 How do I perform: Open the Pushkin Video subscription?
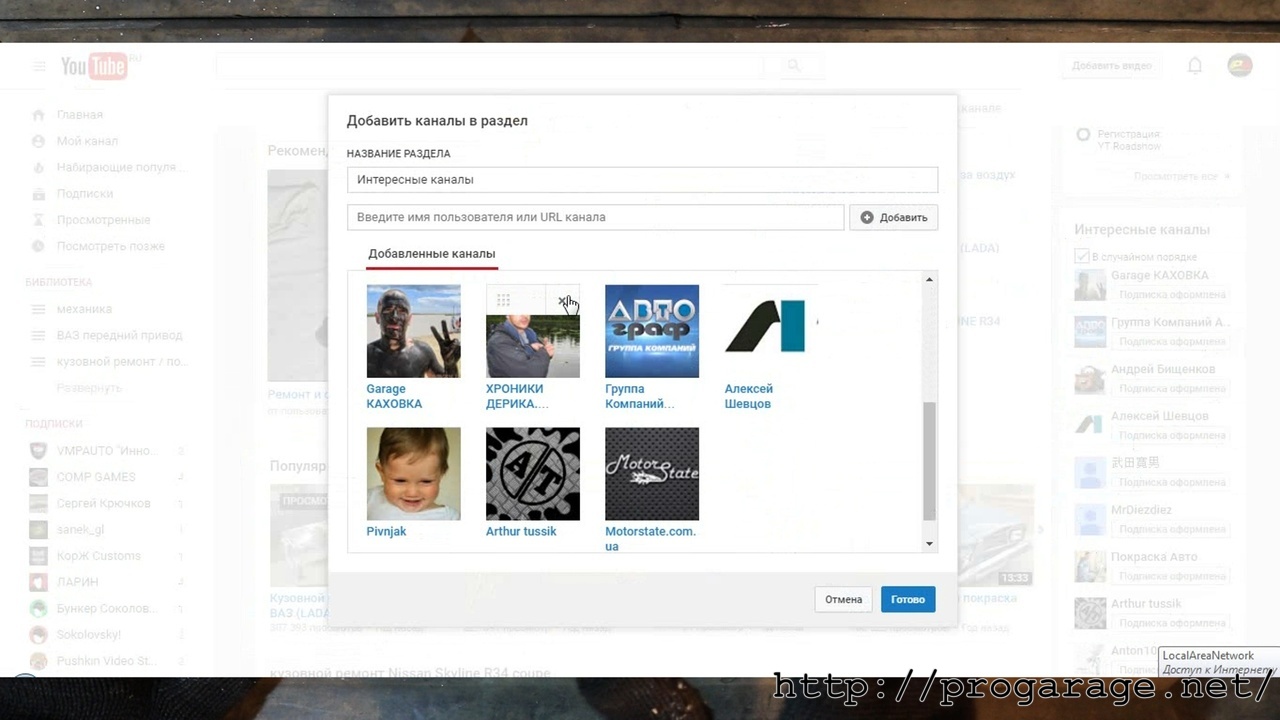point(106,661)
